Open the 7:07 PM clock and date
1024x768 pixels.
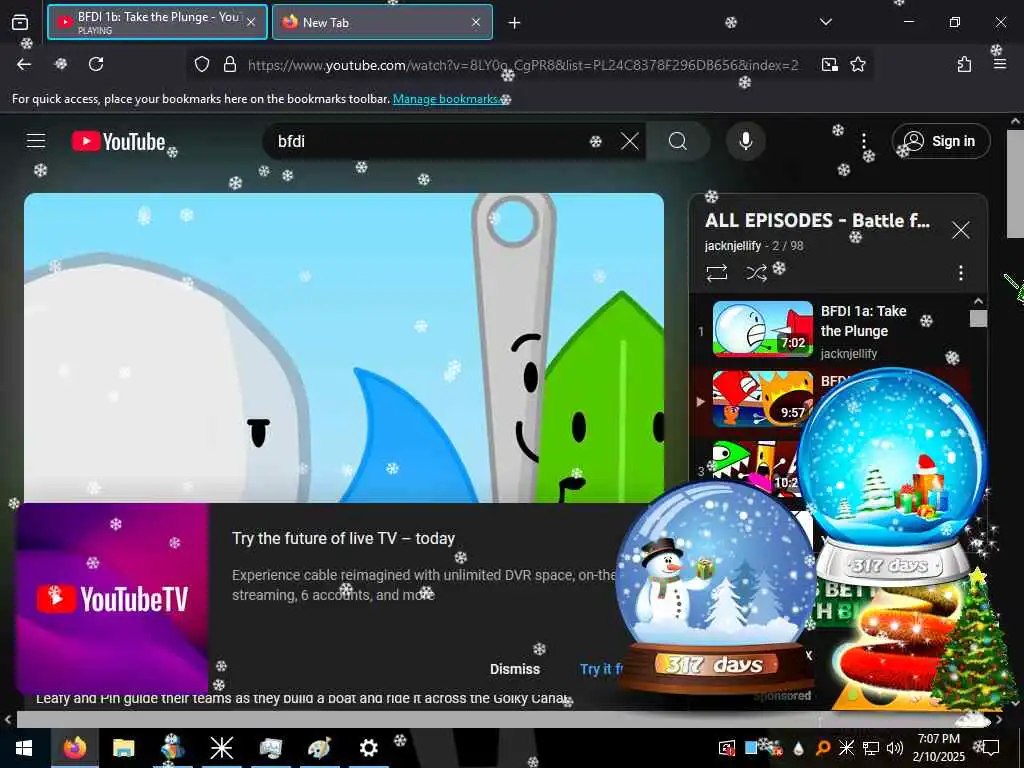tap(938, 748)
